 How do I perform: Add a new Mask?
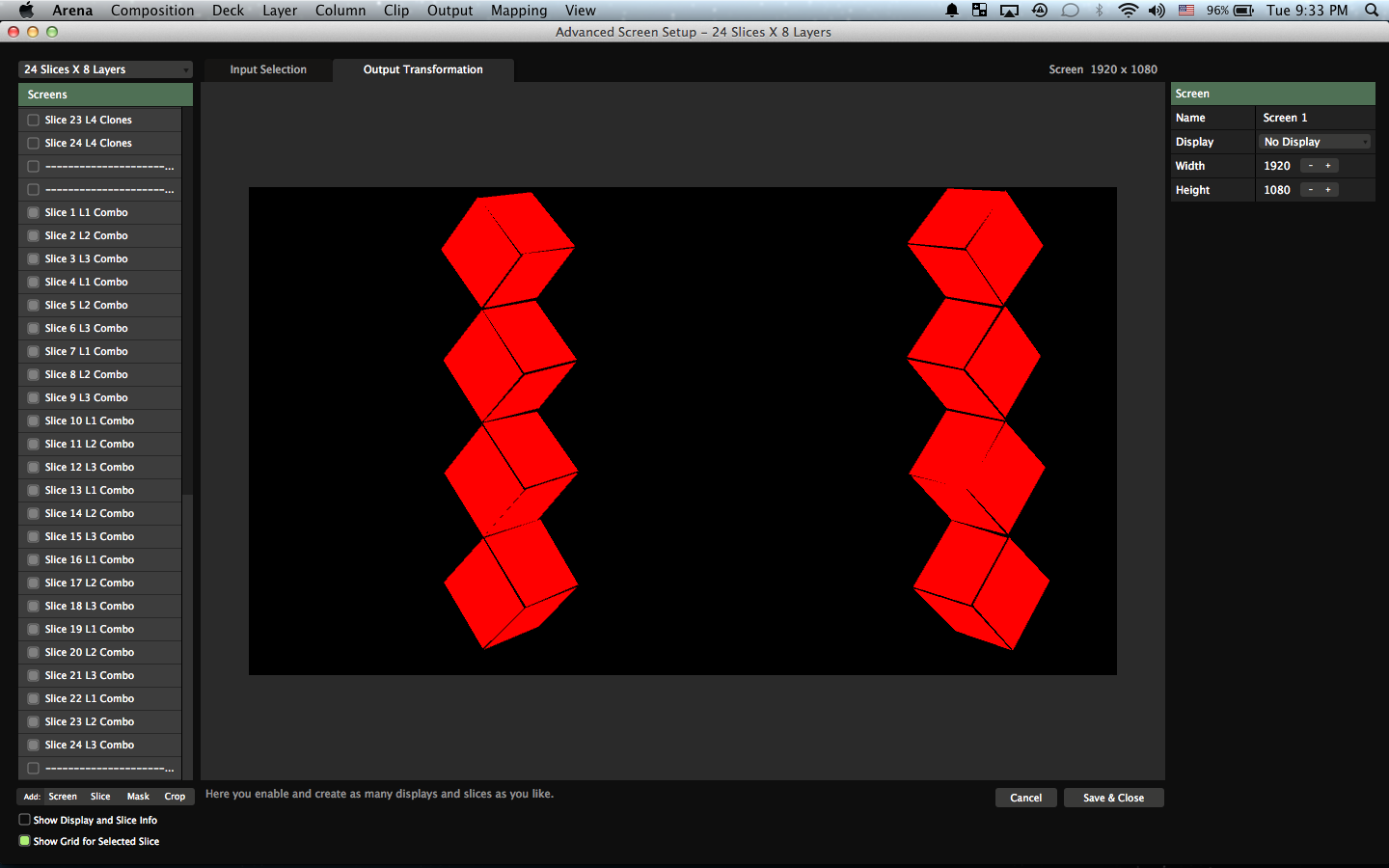138,797
